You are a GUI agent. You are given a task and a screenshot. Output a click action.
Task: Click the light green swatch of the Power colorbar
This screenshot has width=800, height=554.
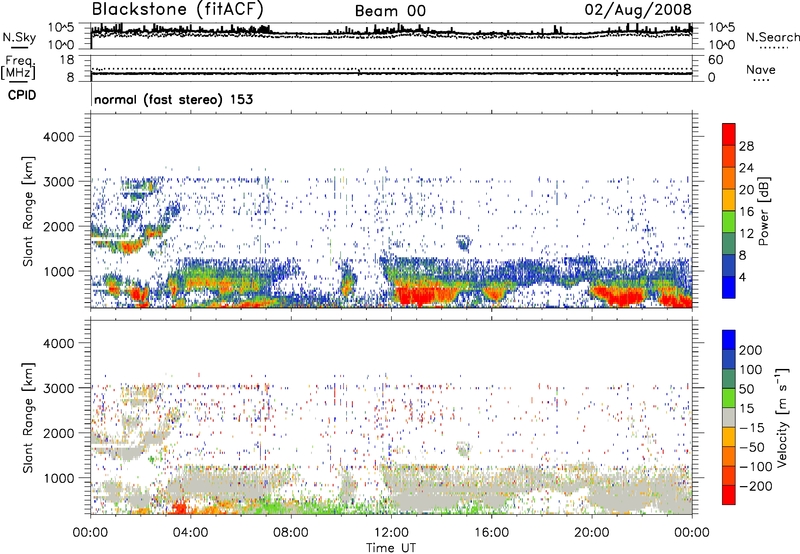pyautogui.click(x=729, y=221)
